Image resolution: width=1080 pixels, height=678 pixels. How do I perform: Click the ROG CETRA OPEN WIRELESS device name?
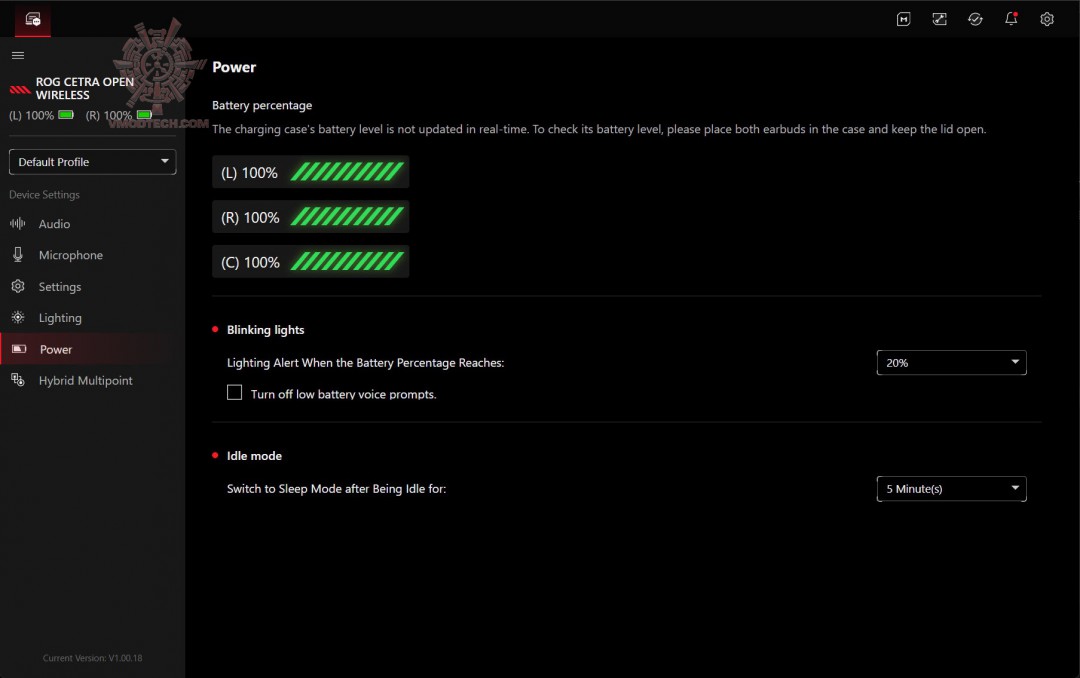pos(84,89)
